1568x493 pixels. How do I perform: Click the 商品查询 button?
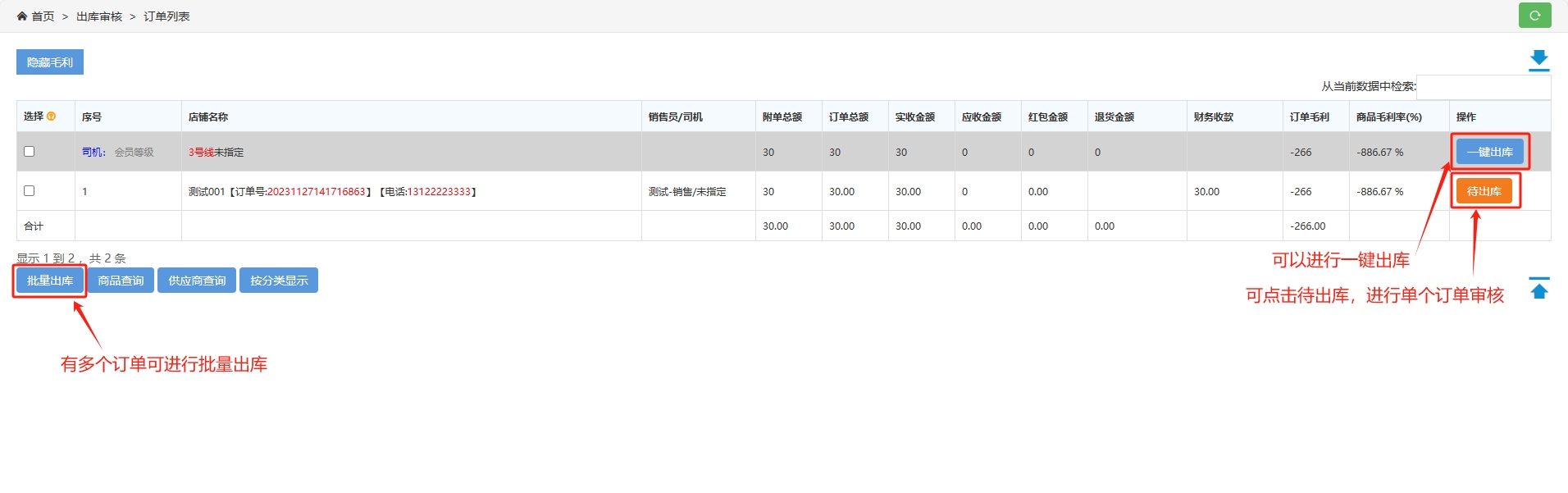[x=121, y=281]
